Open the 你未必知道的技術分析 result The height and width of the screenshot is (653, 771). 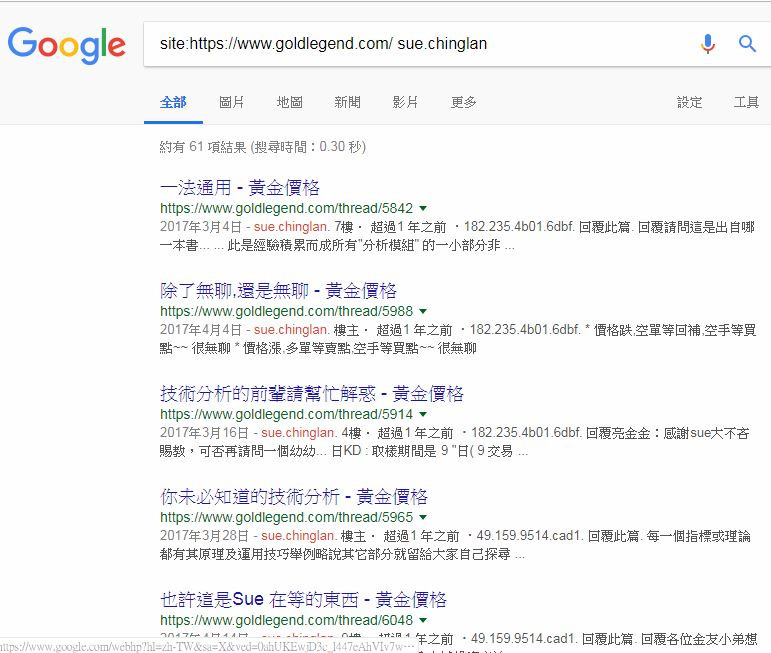294,496
